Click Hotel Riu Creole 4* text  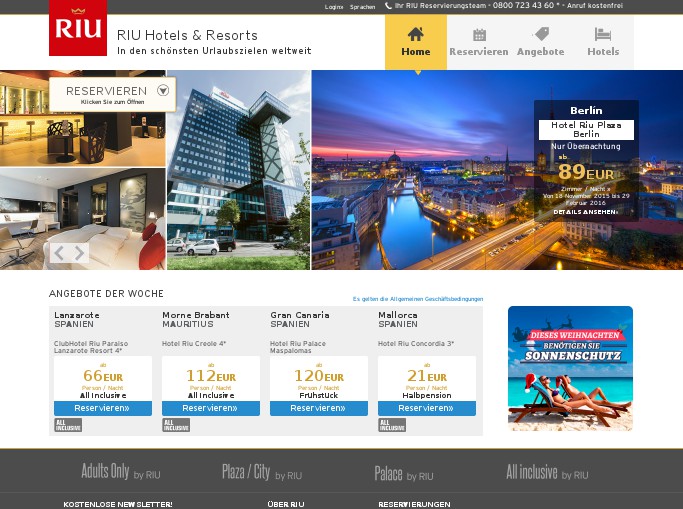pos(194,344)
